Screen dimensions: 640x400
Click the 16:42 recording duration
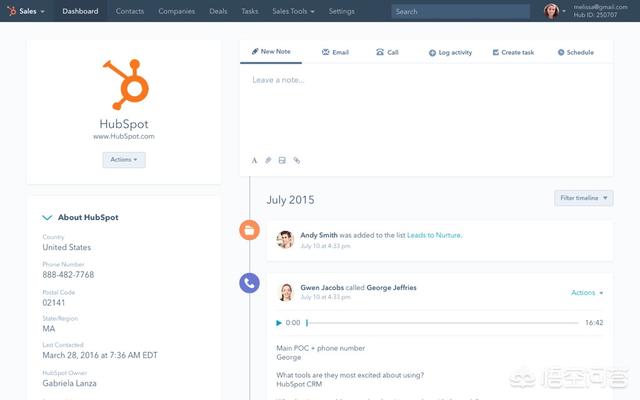coord(594,323)
